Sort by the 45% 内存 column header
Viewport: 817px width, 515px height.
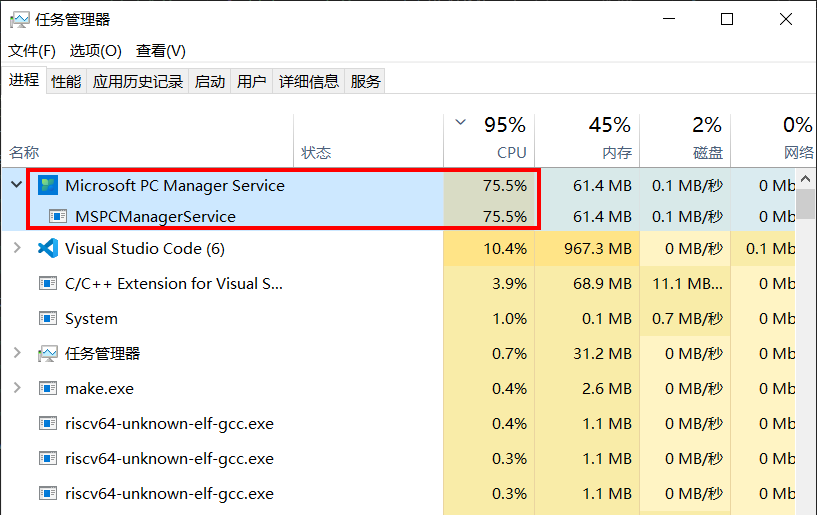[x=587, y=140]
